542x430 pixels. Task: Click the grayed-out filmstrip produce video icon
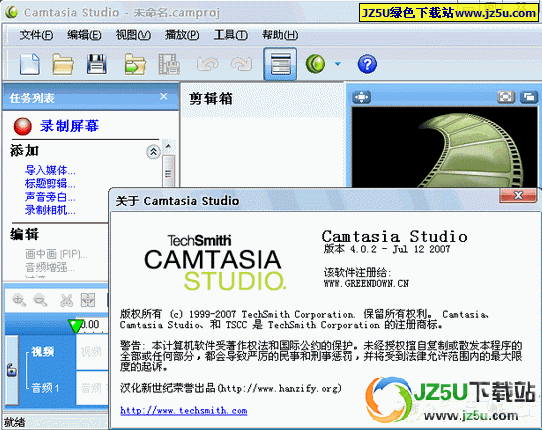169,64
